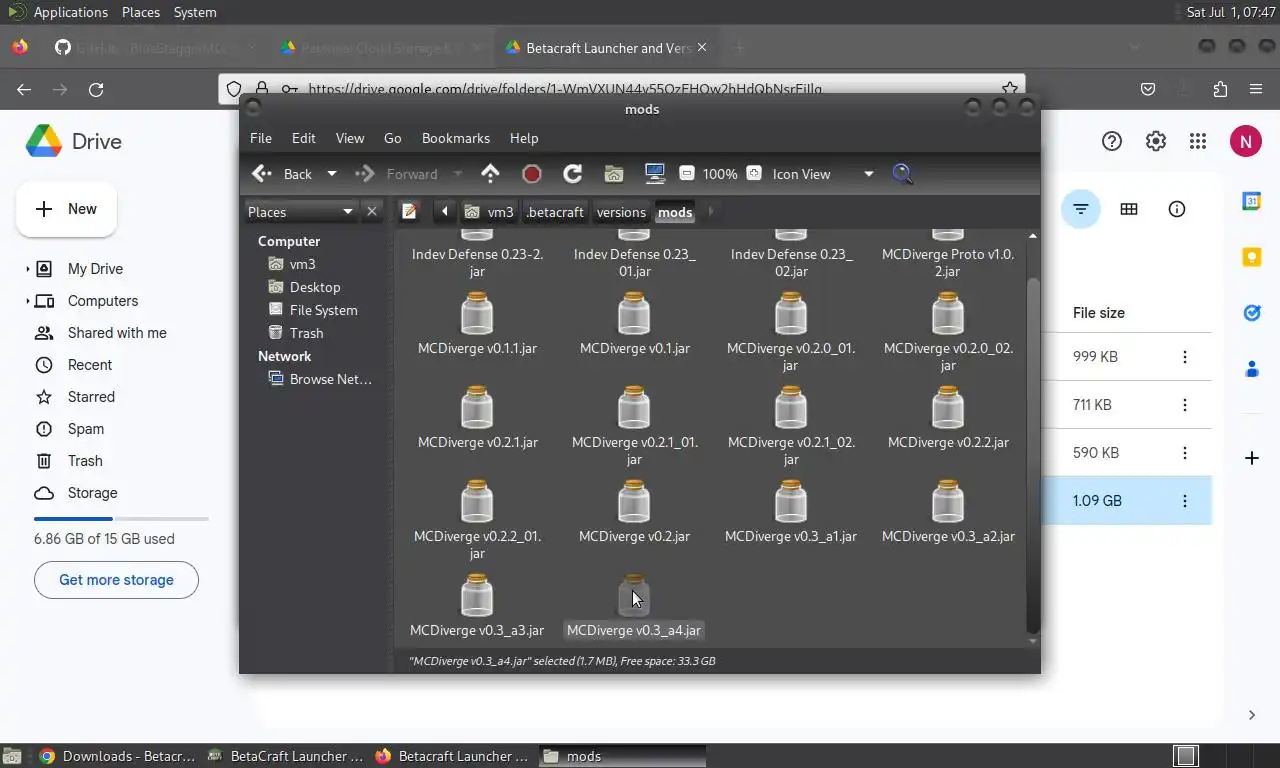Viewport: 1280px width, 768px height.
Task: Open the file search magnifier icon
Action: click(x=902, y=174)
